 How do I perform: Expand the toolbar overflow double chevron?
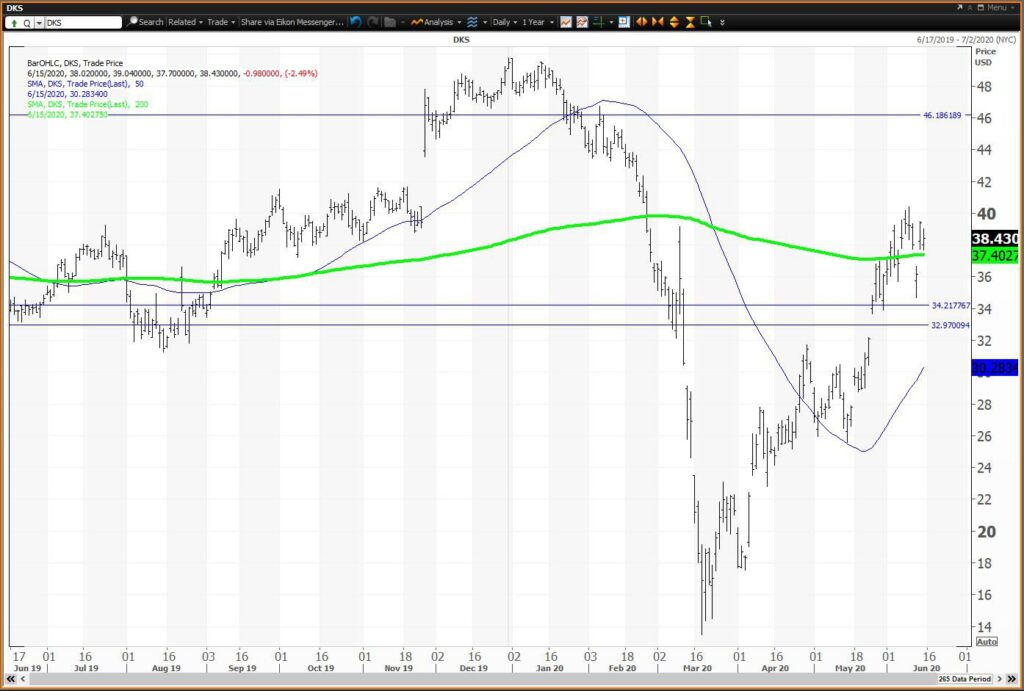click(x=722, y=22)
